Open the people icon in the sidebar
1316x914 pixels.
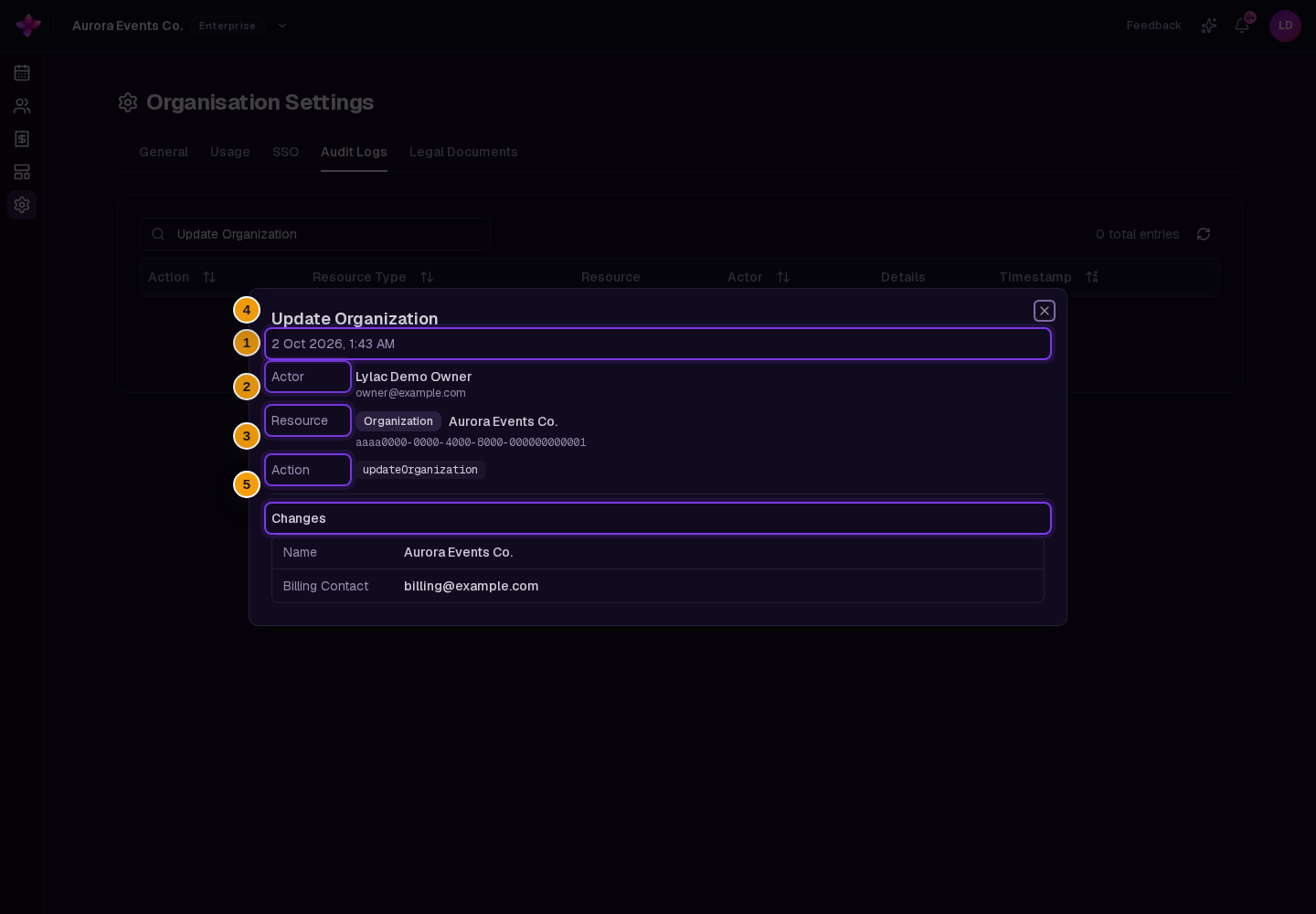[22, 106]
